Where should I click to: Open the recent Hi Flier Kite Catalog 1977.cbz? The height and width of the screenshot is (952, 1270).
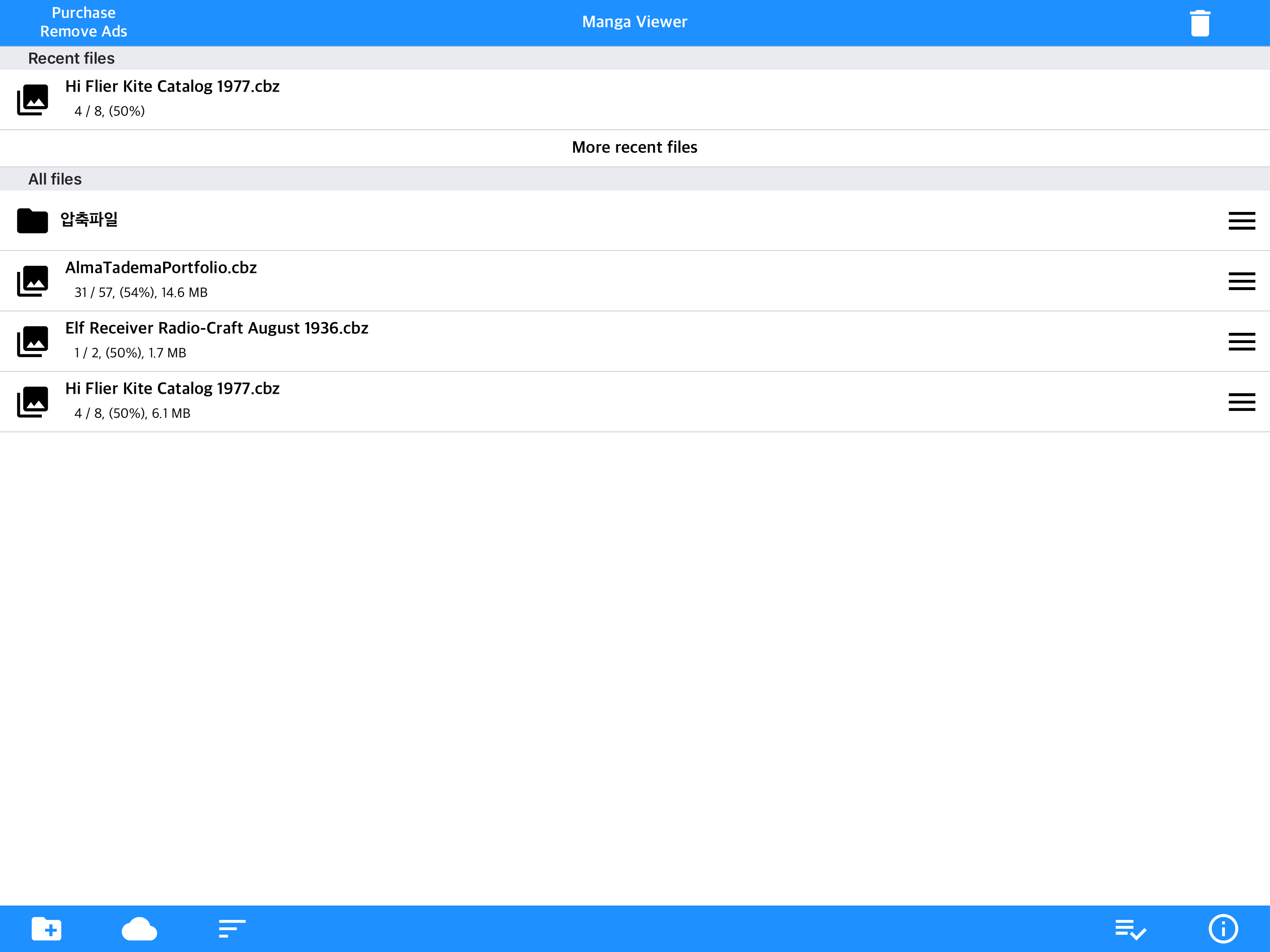(172, 87)
